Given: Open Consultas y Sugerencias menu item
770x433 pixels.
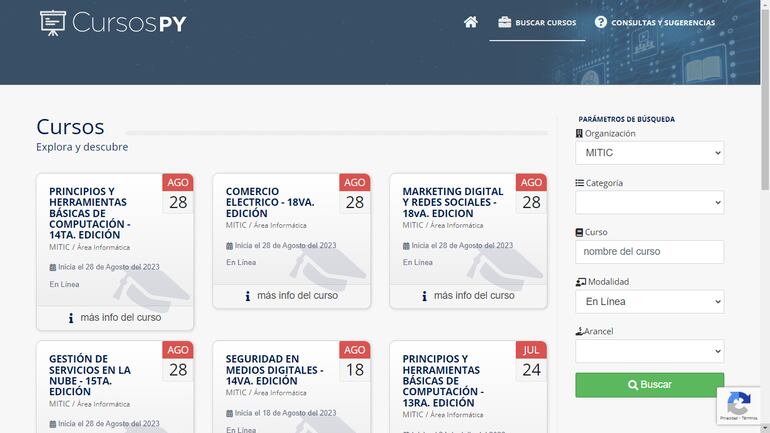Looking at the screenshot, I should click(x=662, y=22).
